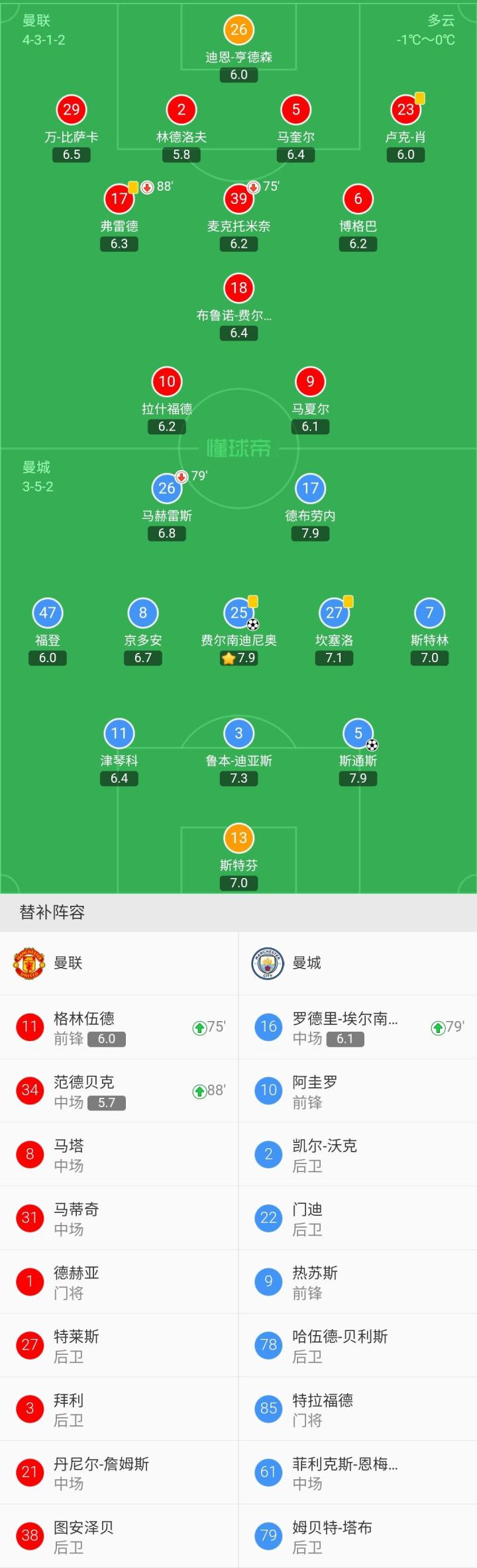Tap goalkeeper number 26 迪恩-亨德森
477x1568 pixels.
238,30
